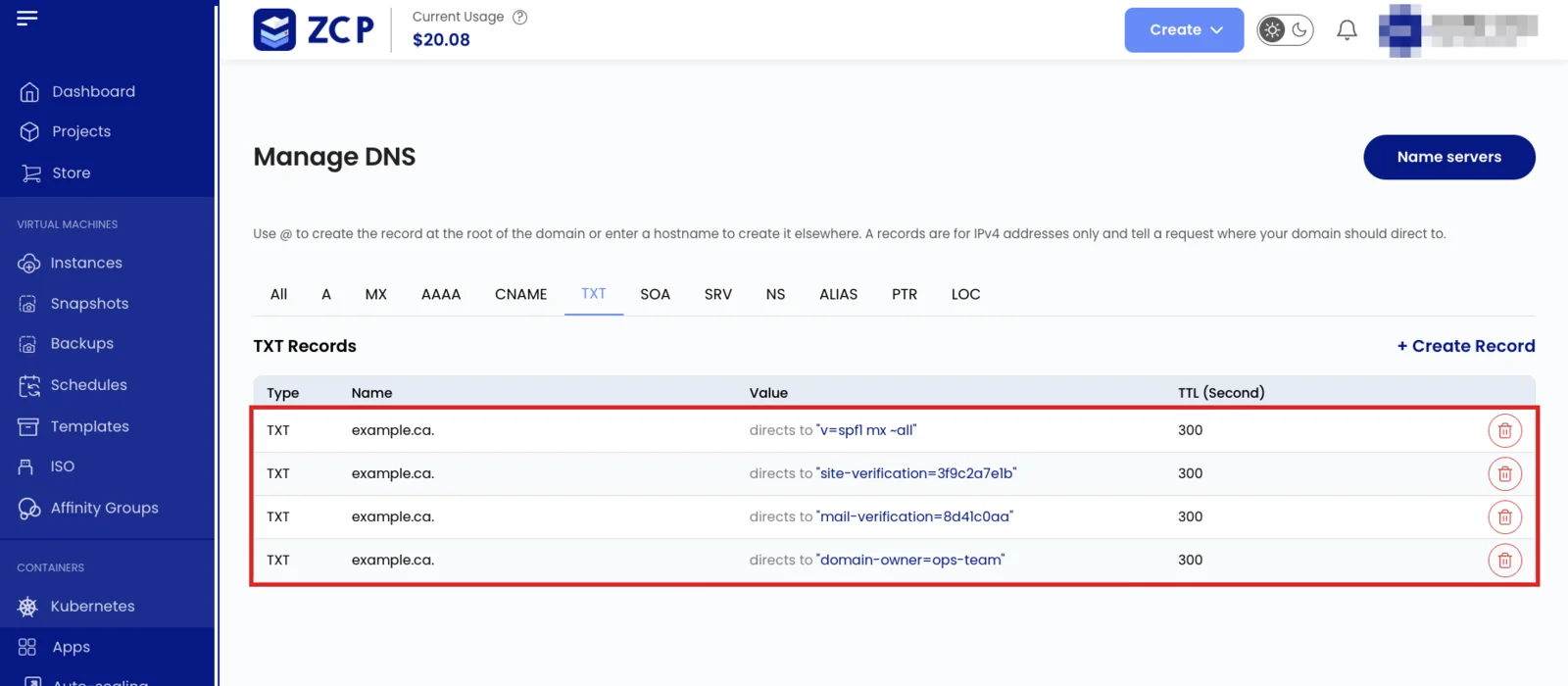Click the Schedules calendar icon
This screenshot has width=1568, height=686.
point(29,385)
